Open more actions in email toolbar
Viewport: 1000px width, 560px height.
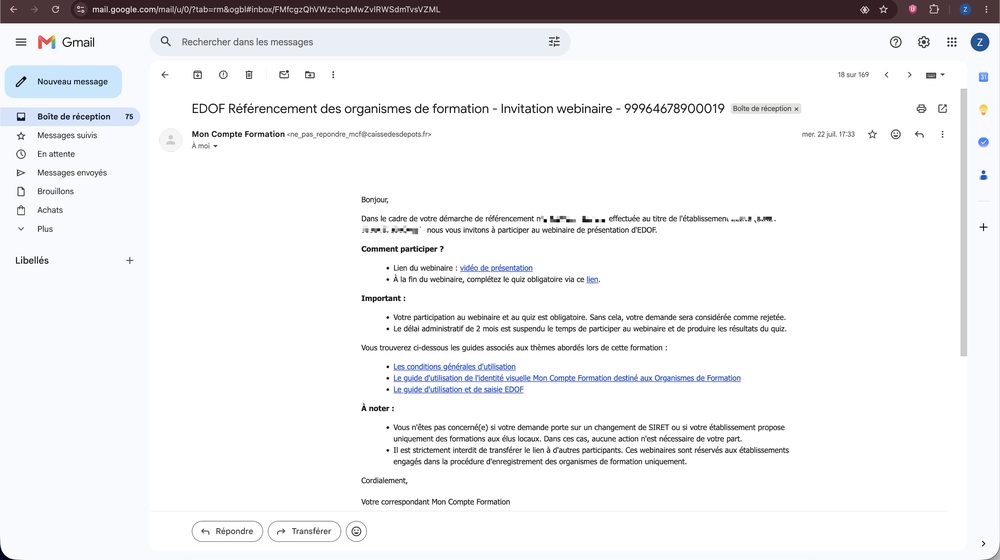click(333, 75)
